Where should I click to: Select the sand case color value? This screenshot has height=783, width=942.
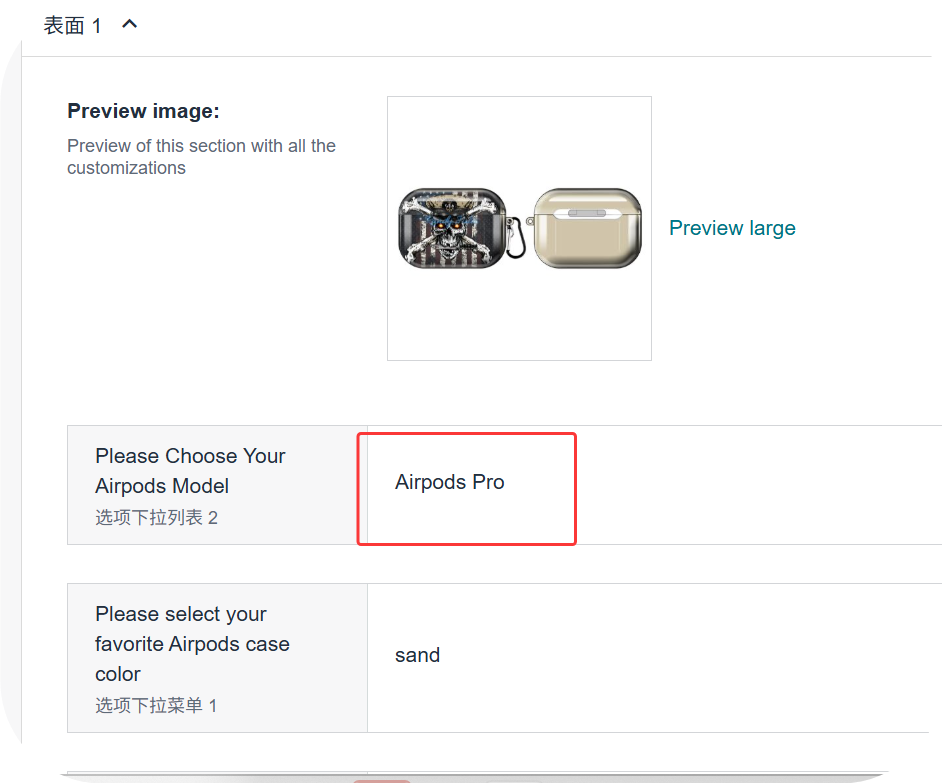(x=417, y=655)
